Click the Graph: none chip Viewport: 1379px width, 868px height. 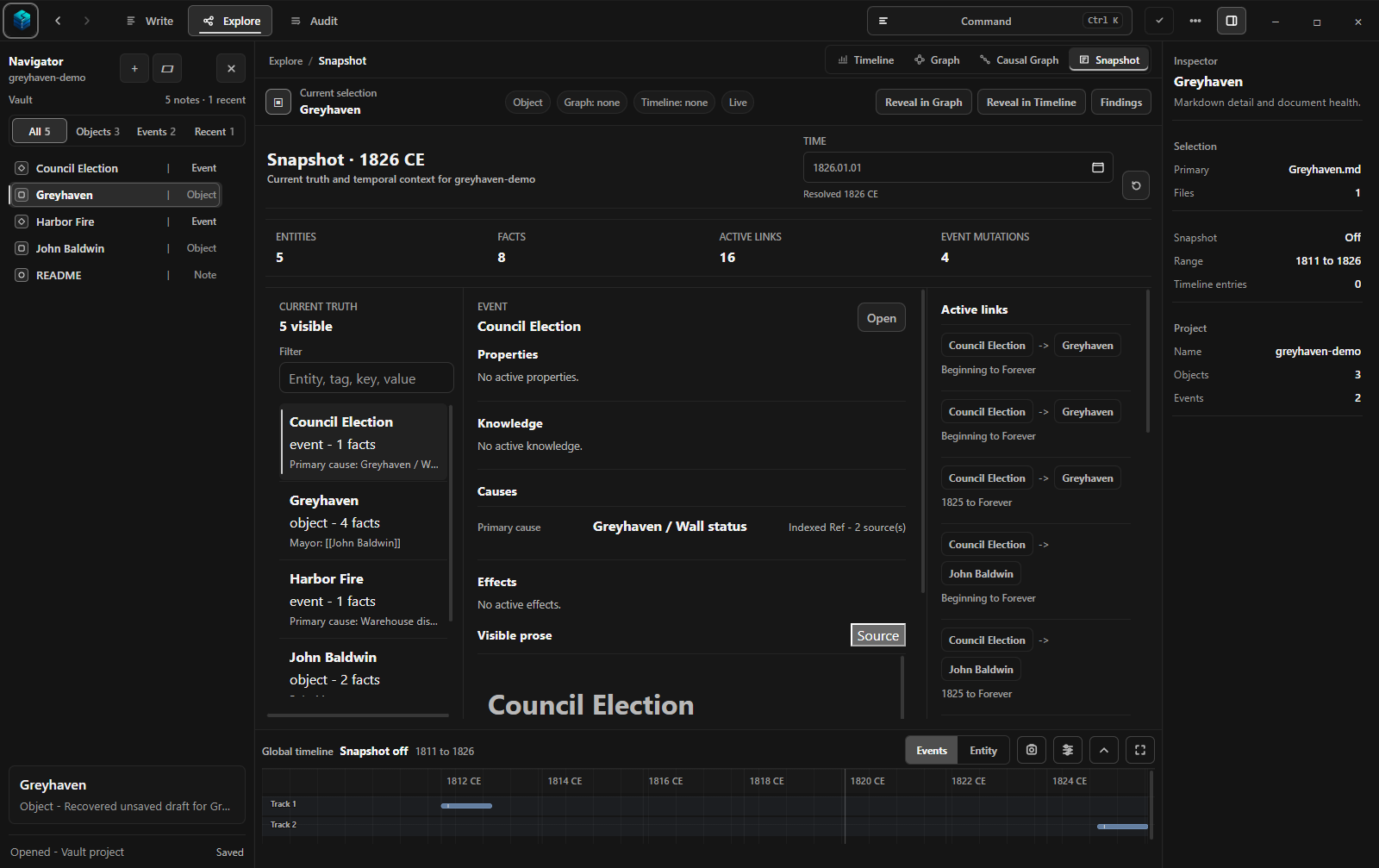point(592,102)
